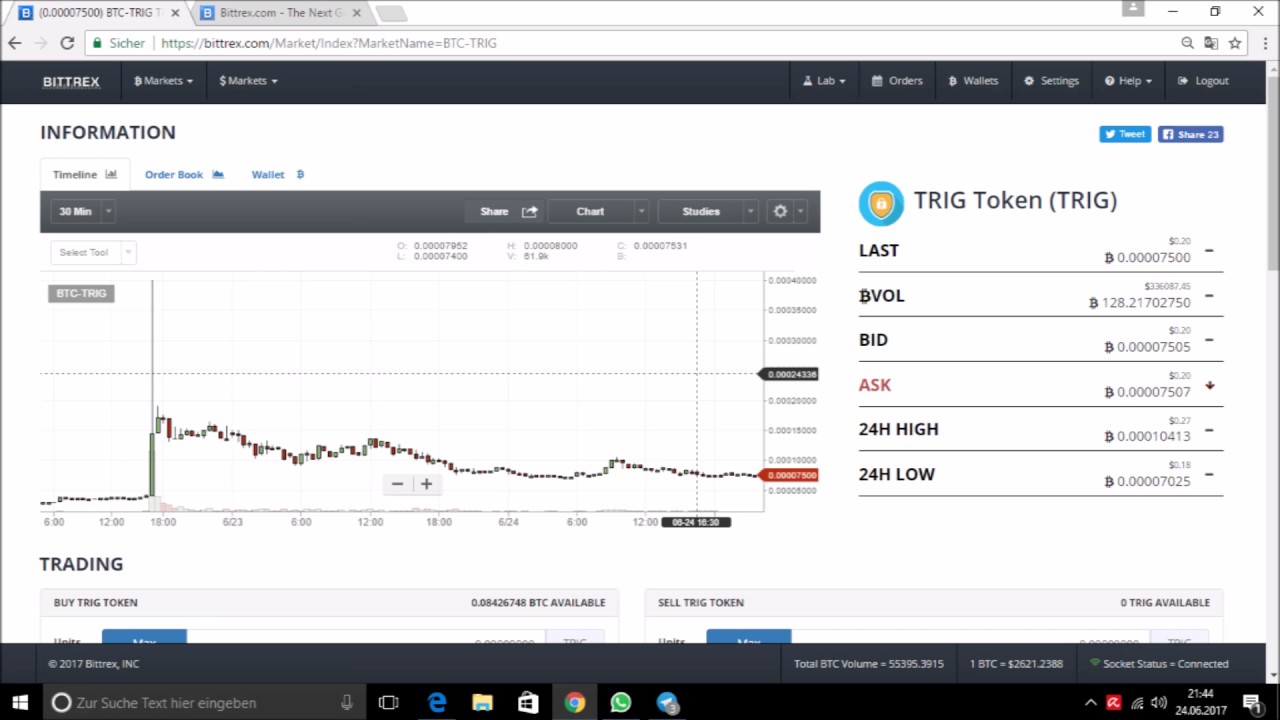1280x720 pixels.
Task: Click the secure lock Sicher indicator
Action: click(x=119, y=43)
